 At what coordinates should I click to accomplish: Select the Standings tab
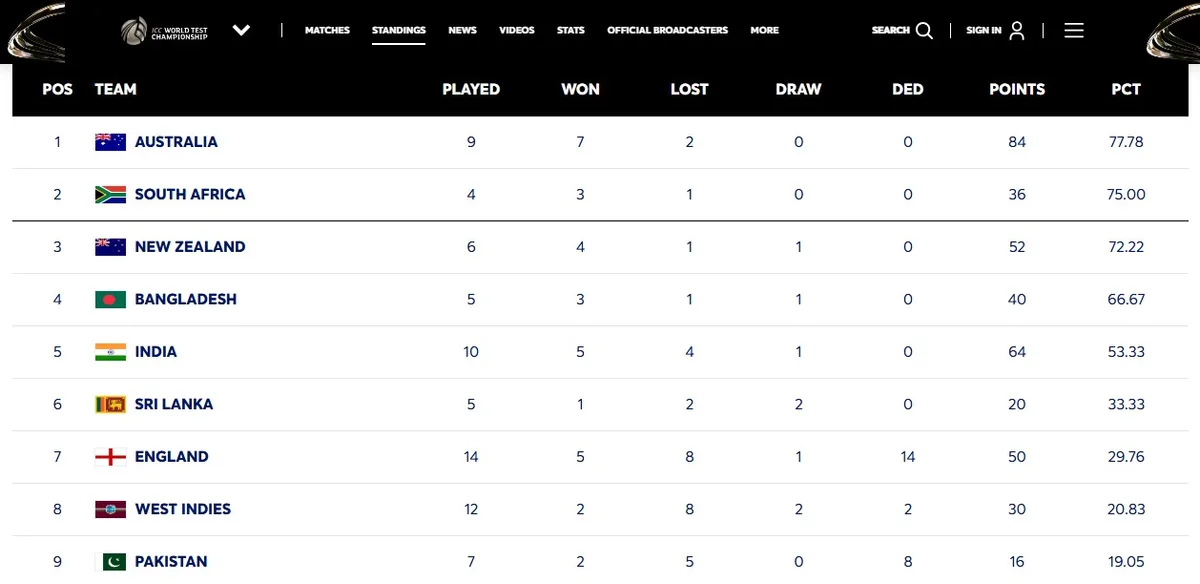click(399, 31)
